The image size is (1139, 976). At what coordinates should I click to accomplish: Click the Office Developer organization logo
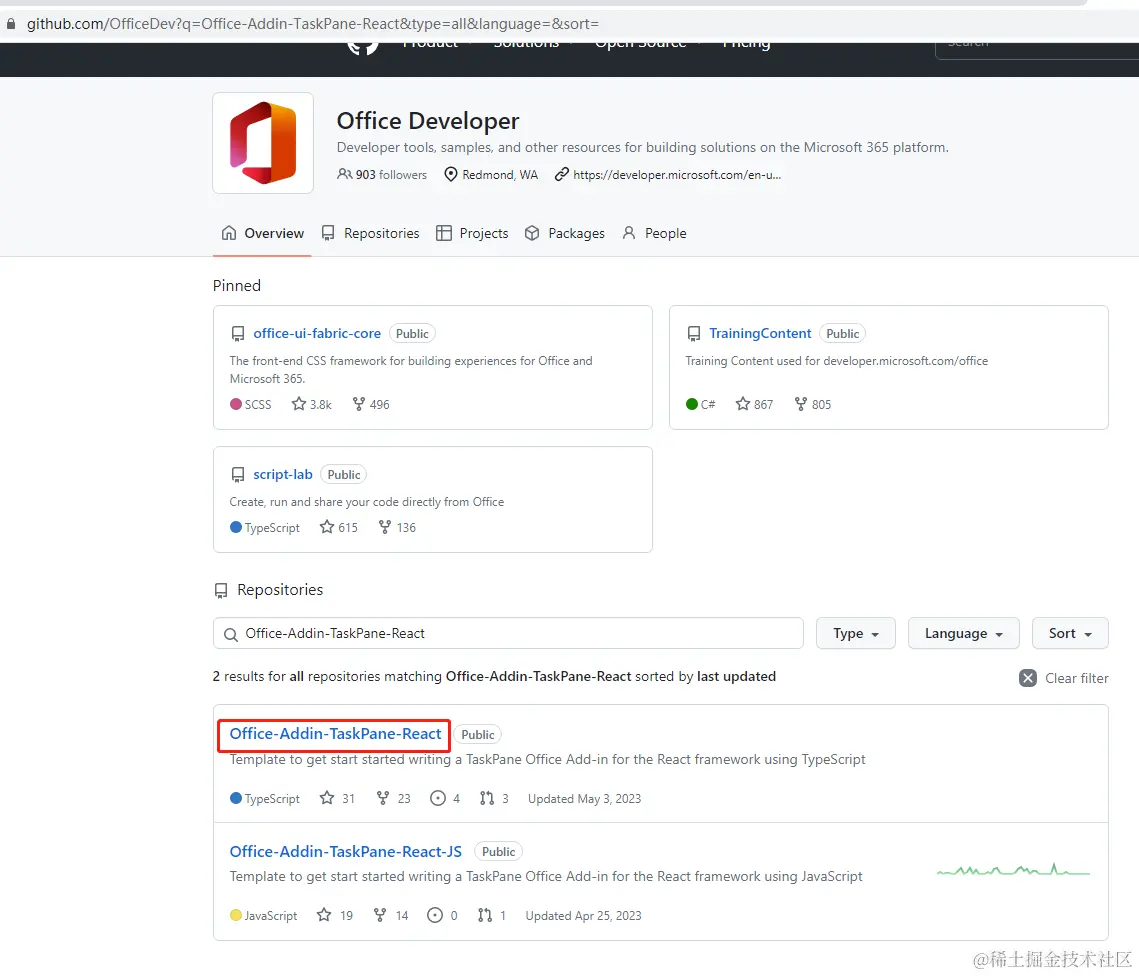click(x=263, y=143)
